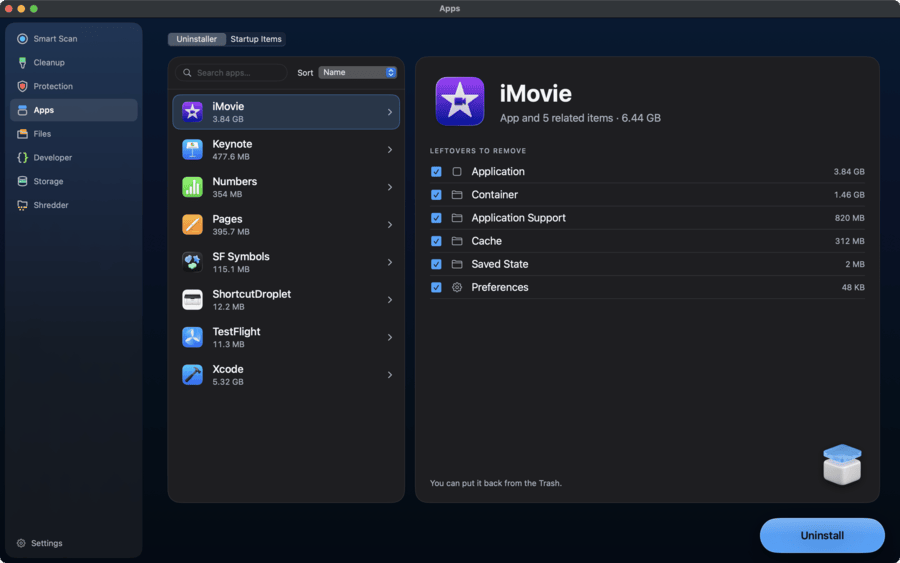The image size is (900, 563).
Task: Click the 820 MB Application Support size
Action: click(x=849, y=218)
